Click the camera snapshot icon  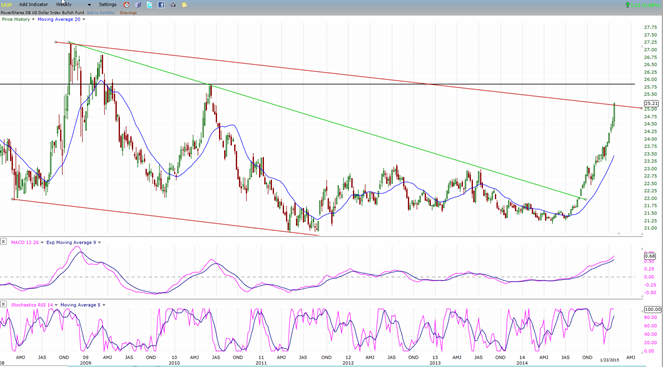173,5
